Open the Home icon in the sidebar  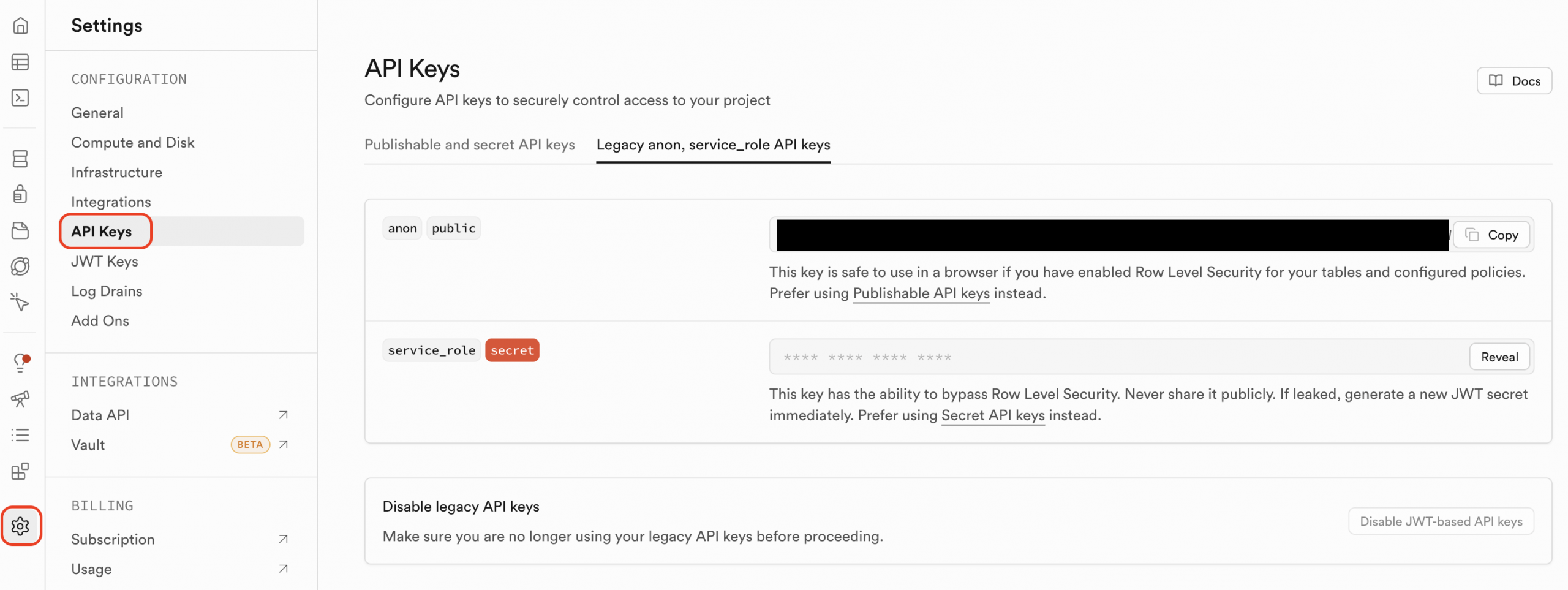pos(20,26)
